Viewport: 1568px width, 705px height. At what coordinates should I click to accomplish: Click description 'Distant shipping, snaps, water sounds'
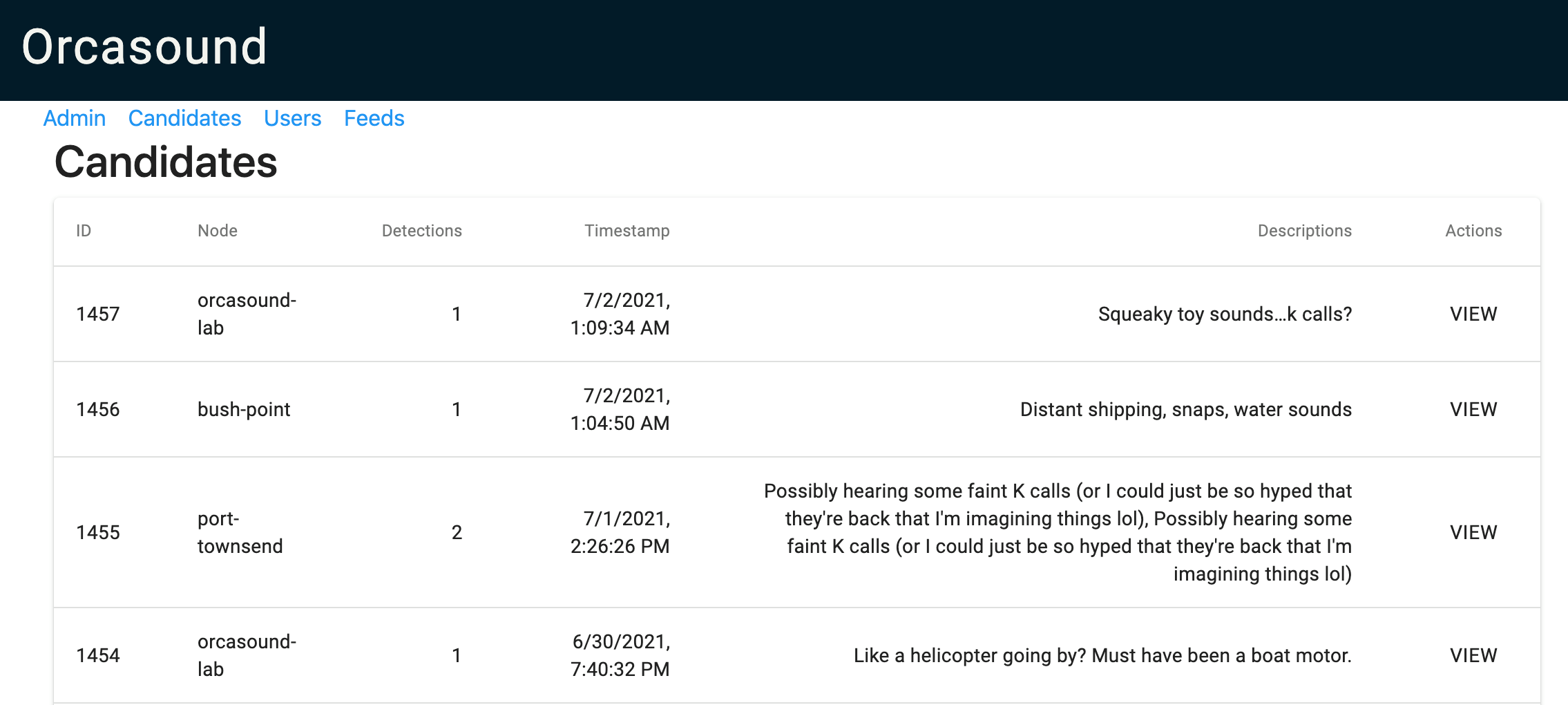[1186, 409]
